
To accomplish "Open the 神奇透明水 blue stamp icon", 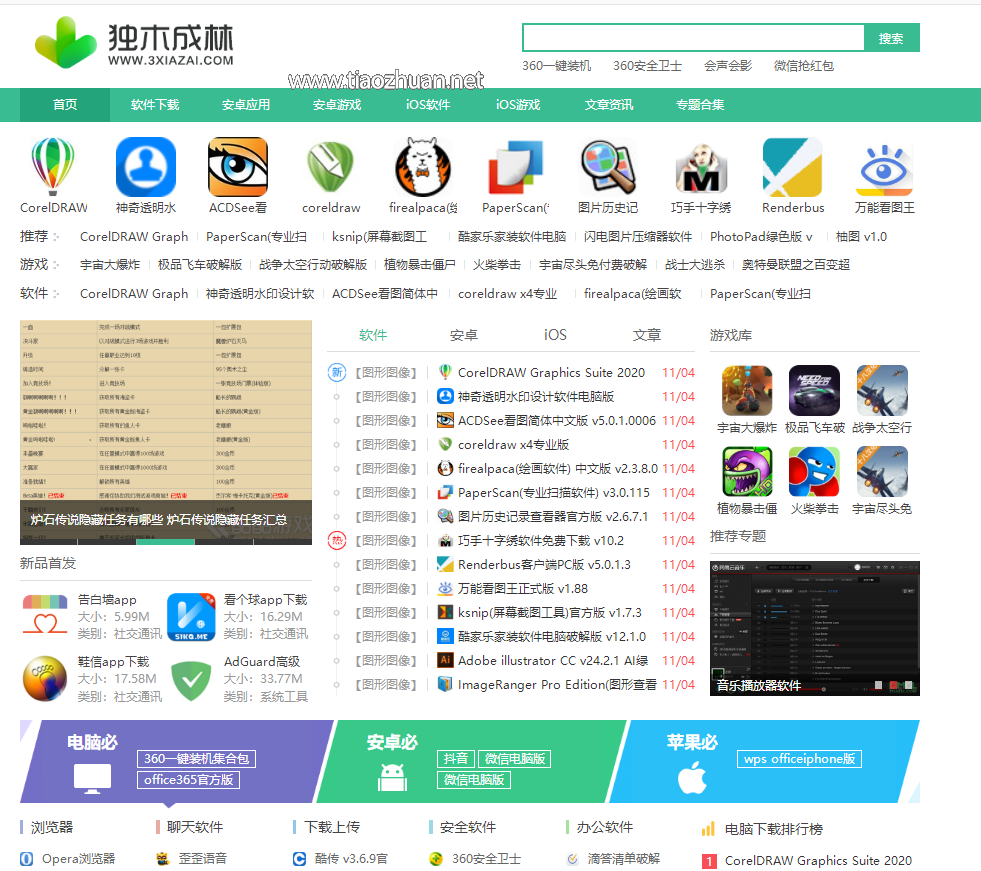I will pyautogui.click(x=146, y=167).
